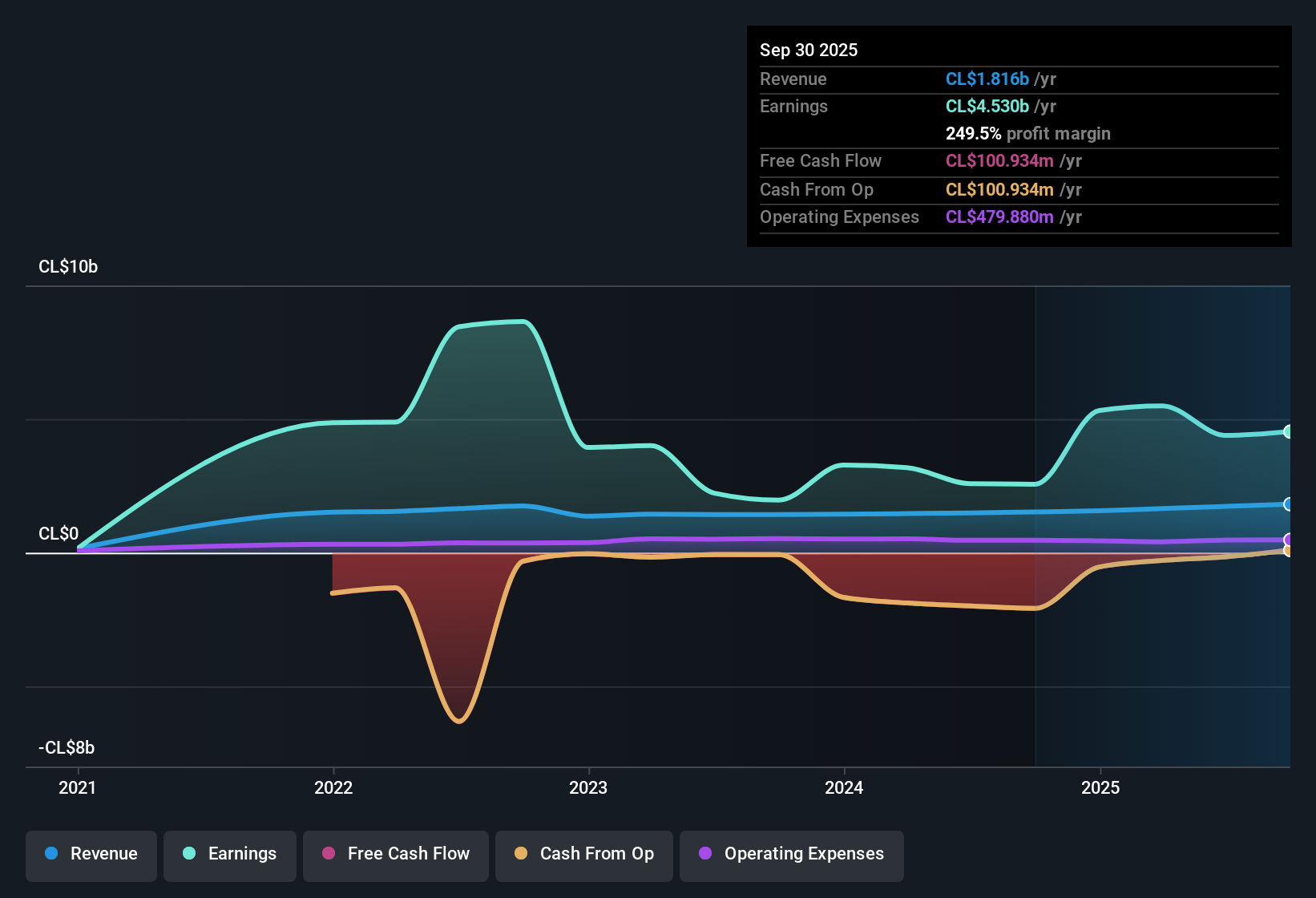Toggle the Earnings series in legend
The height and width of the screenshot is (898, 1316).
[x=230, y=855]
